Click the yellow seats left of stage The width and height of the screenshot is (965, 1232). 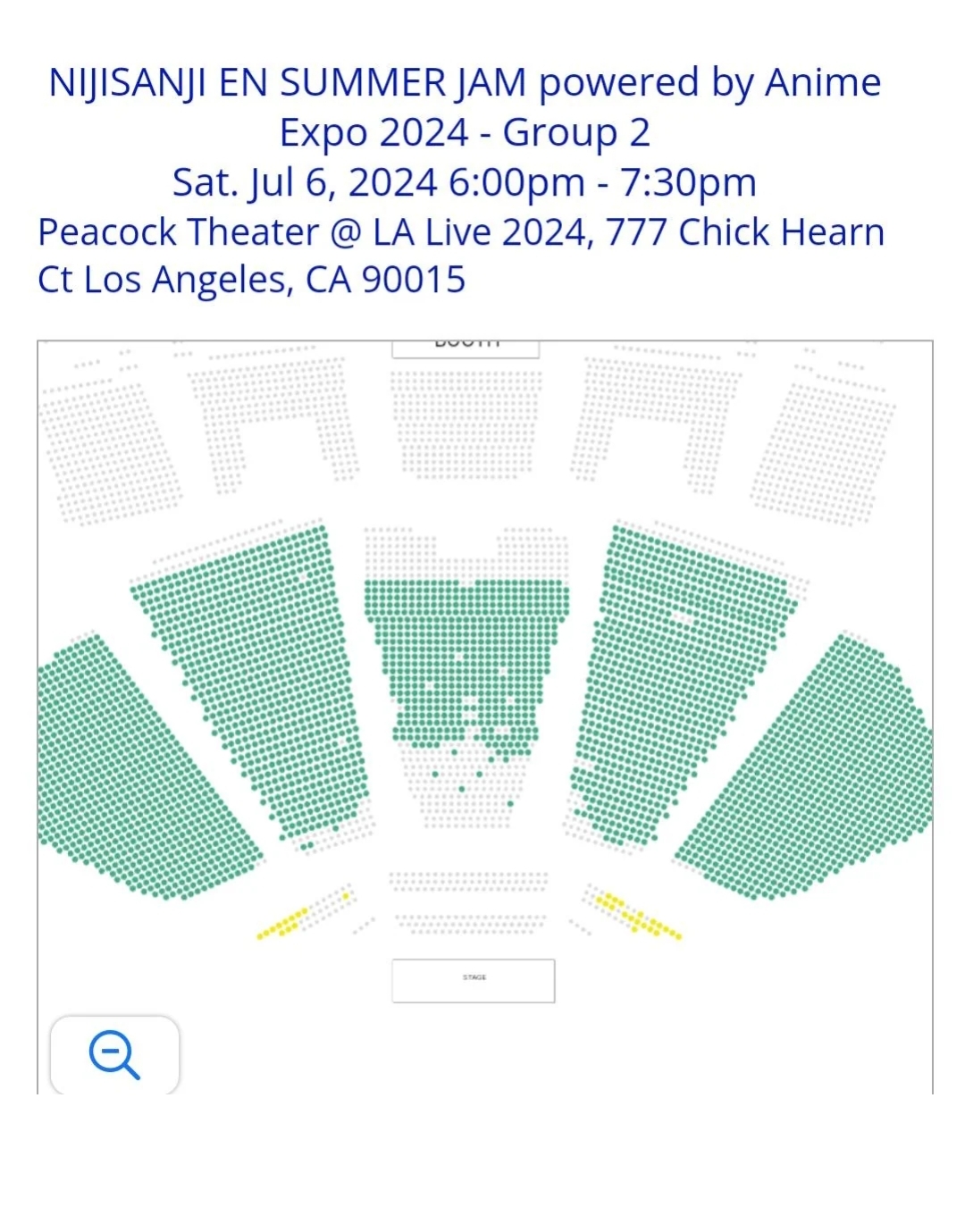pyautogui.click(x=284, y=923)
